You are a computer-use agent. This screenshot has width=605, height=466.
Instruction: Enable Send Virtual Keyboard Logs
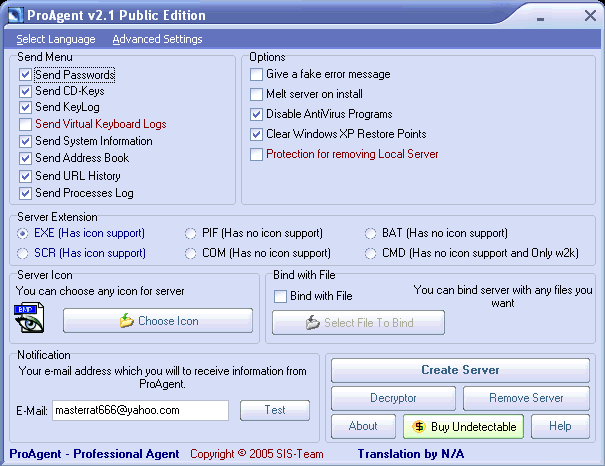(26, 124)
